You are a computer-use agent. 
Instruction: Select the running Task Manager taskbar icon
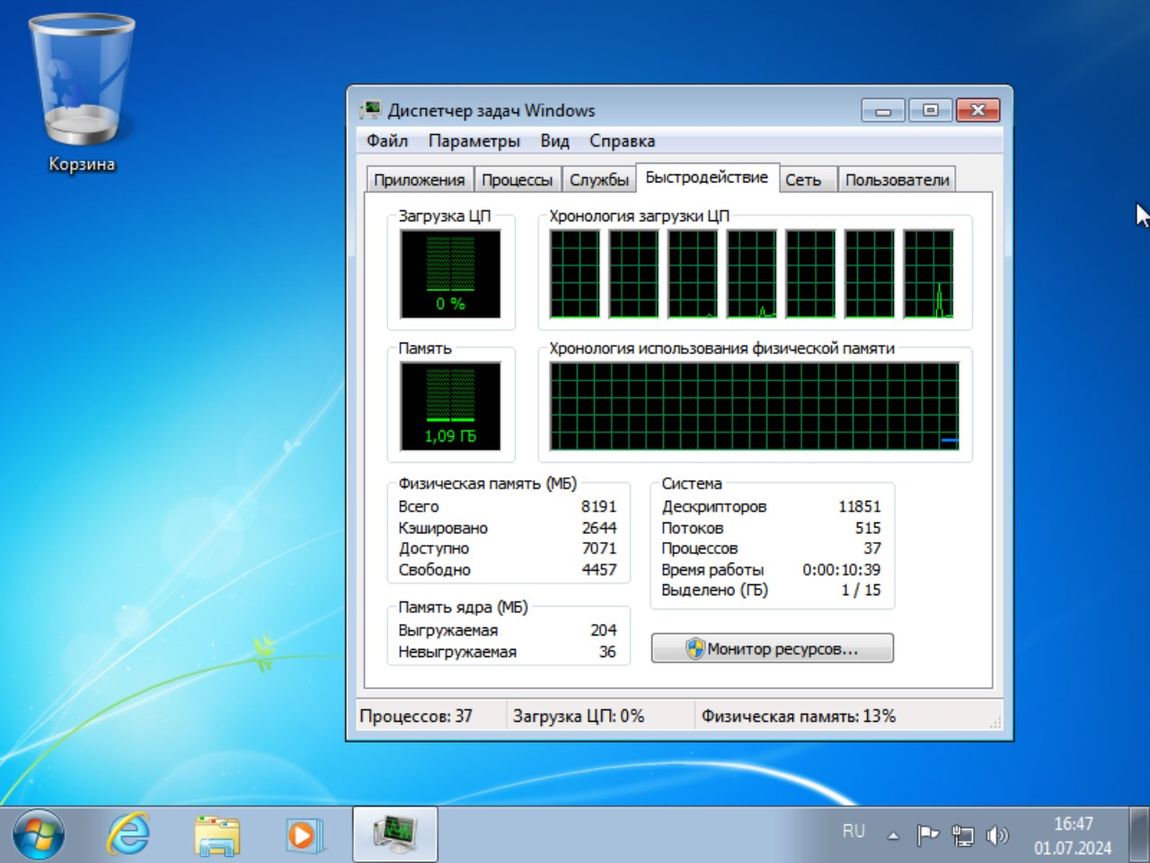[x=394, y=831]
